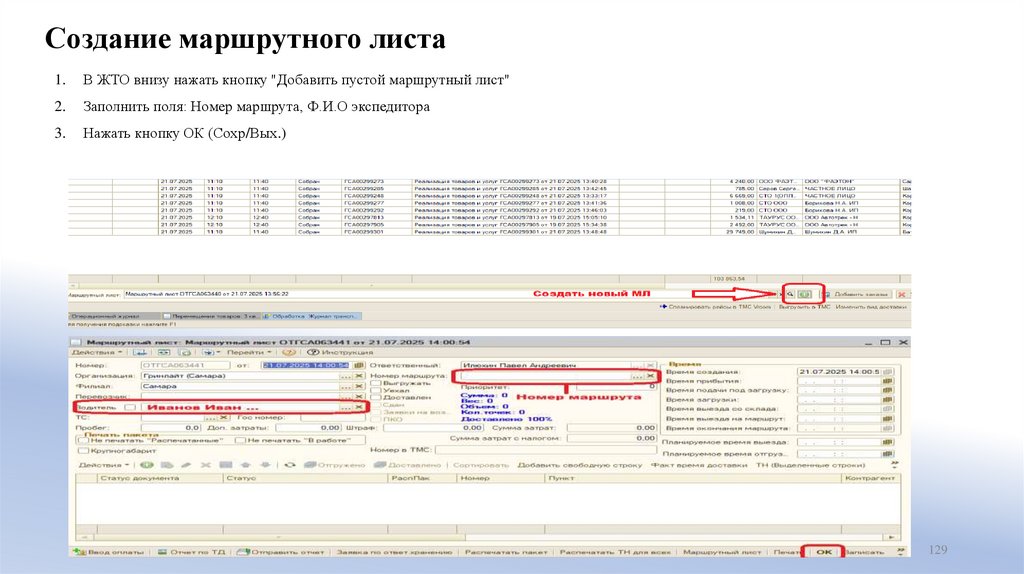Open the calendar picker for Время прибытия

[887, 381]
